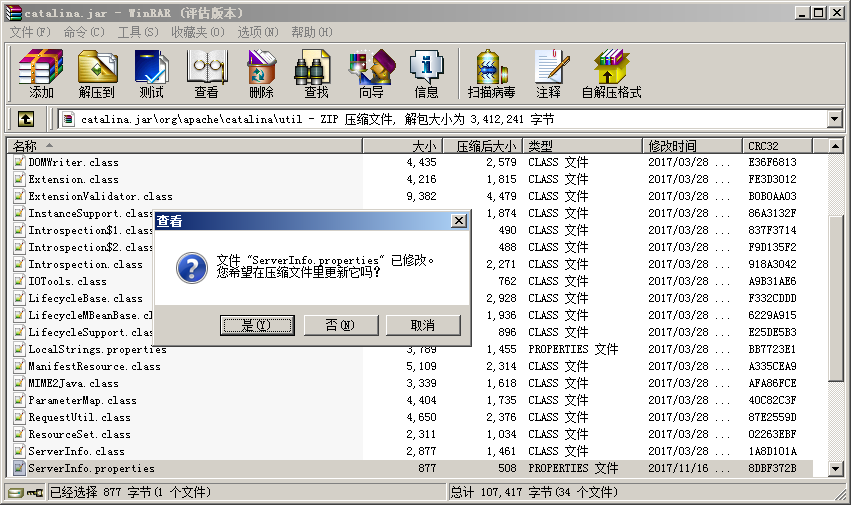Click 是(Y) to update the archive
The height and width of the screenshot is (505, 851).
257,325
